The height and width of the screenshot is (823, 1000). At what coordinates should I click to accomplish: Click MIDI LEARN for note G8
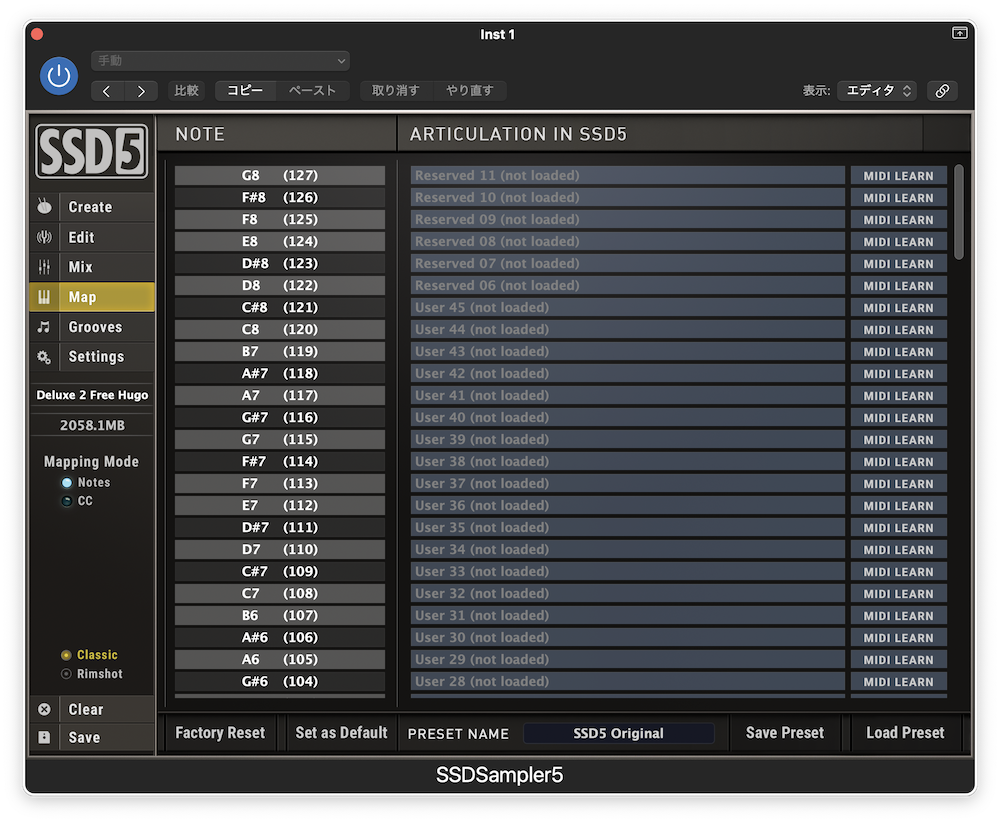(898, 176)
